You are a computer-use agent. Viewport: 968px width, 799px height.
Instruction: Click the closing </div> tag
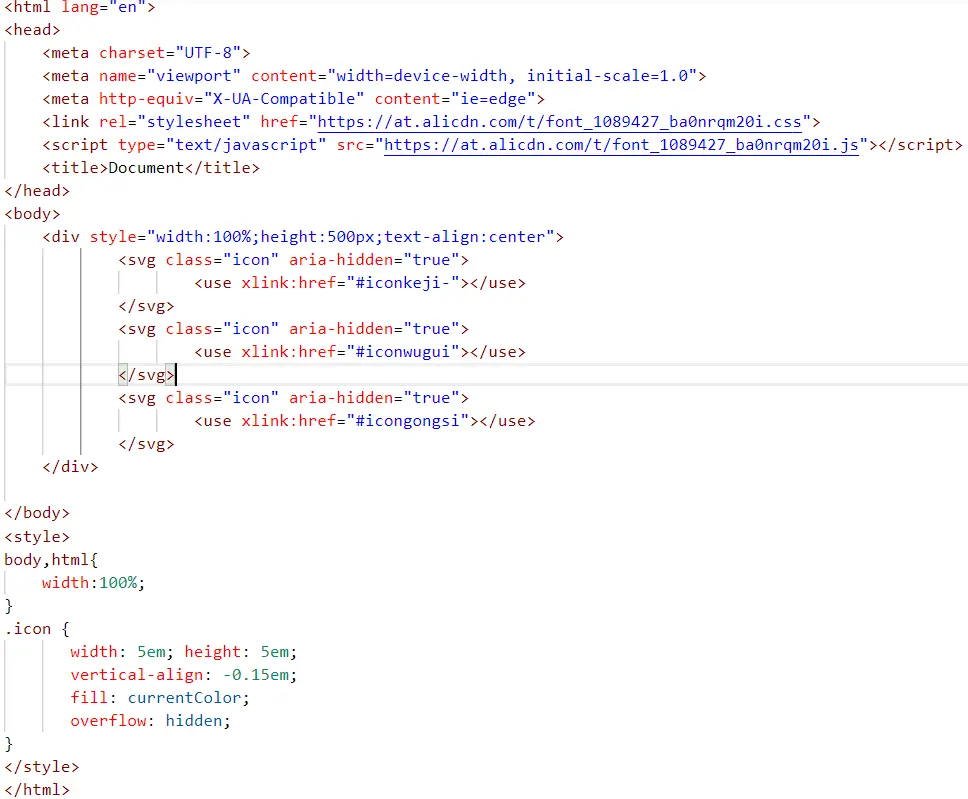70,467
